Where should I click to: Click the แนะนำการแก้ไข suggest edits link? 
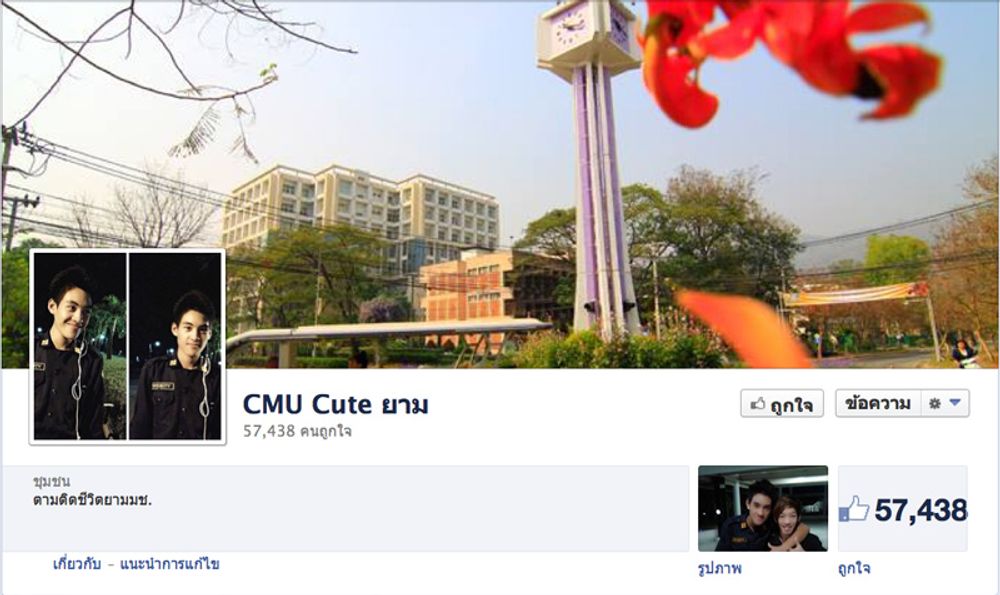[170, 564]
